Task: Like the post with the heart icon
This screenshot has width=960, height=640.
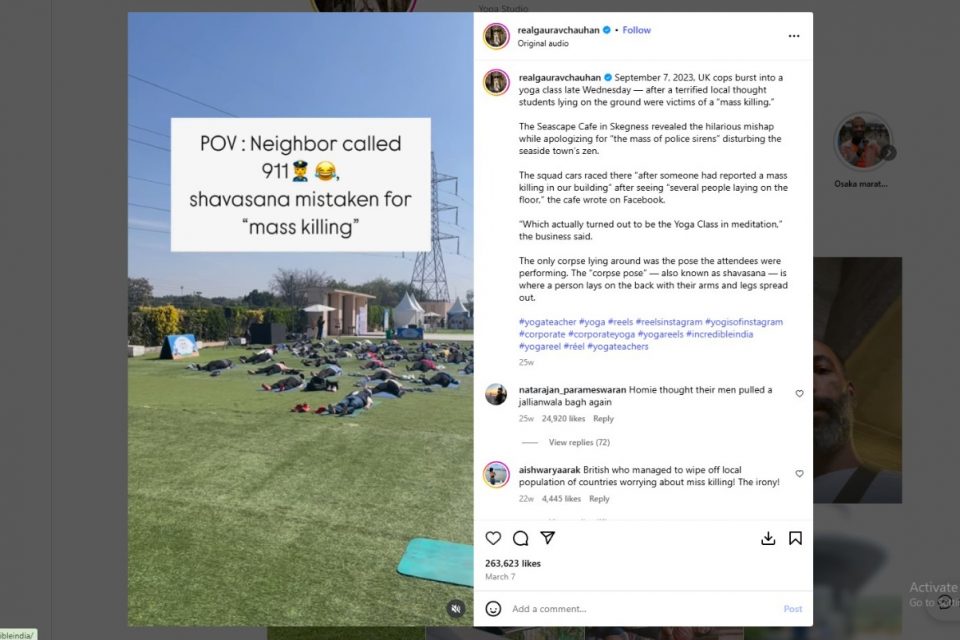Action: click(493, 538)
